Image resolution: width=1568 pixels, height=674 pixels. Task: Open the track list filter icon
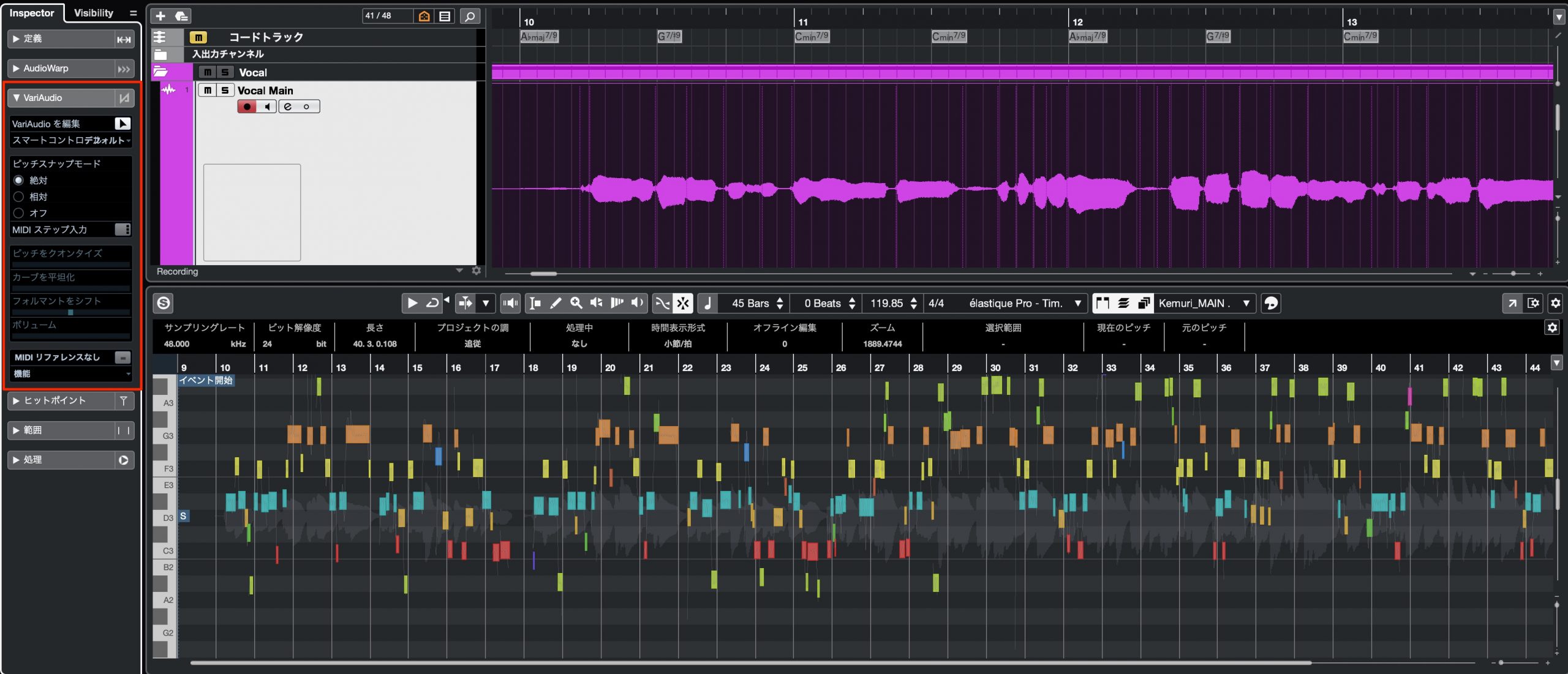[x=445, y=16]
